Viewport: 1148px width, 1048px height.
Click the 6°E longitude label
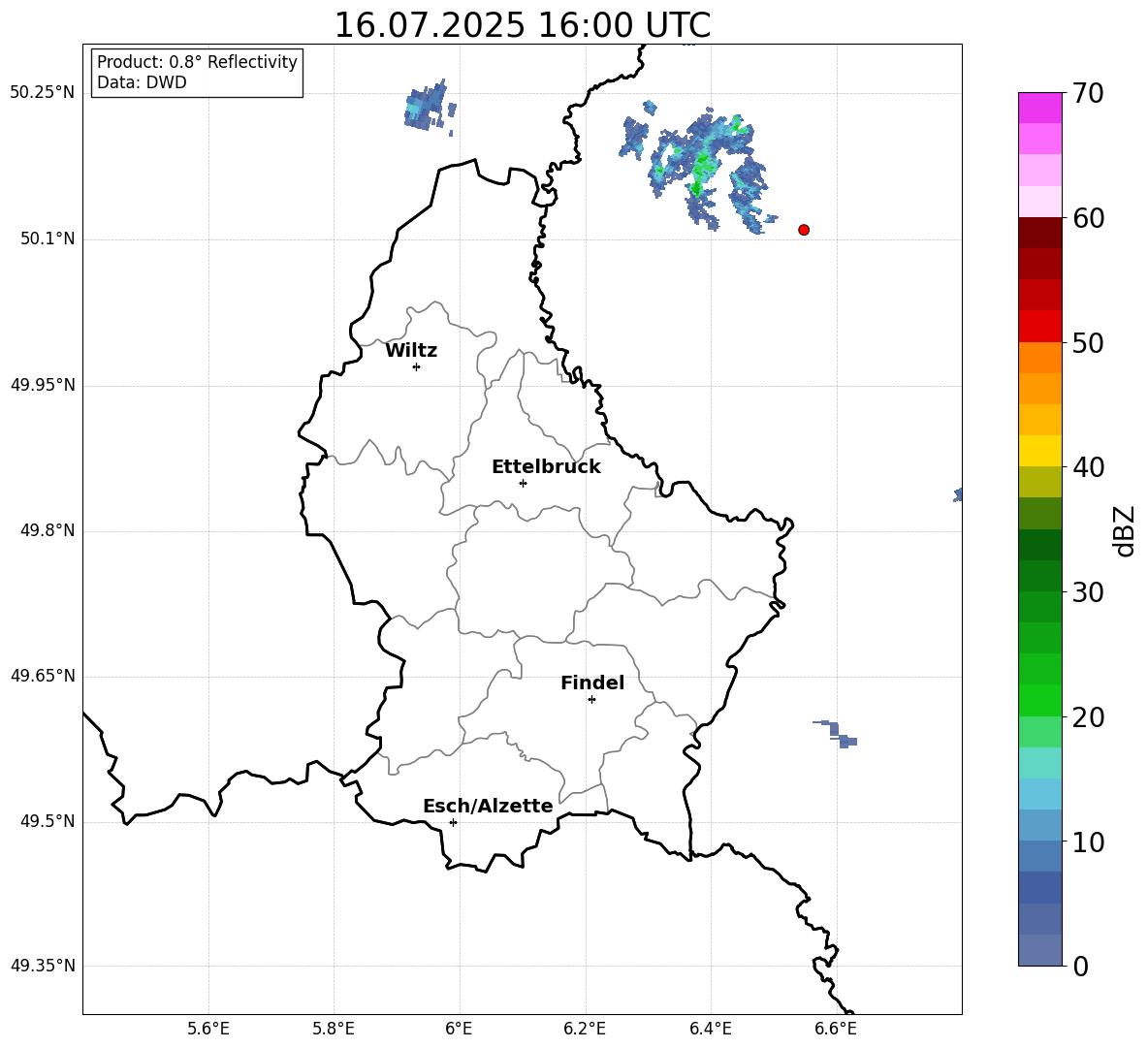[x=459, y=1030]
